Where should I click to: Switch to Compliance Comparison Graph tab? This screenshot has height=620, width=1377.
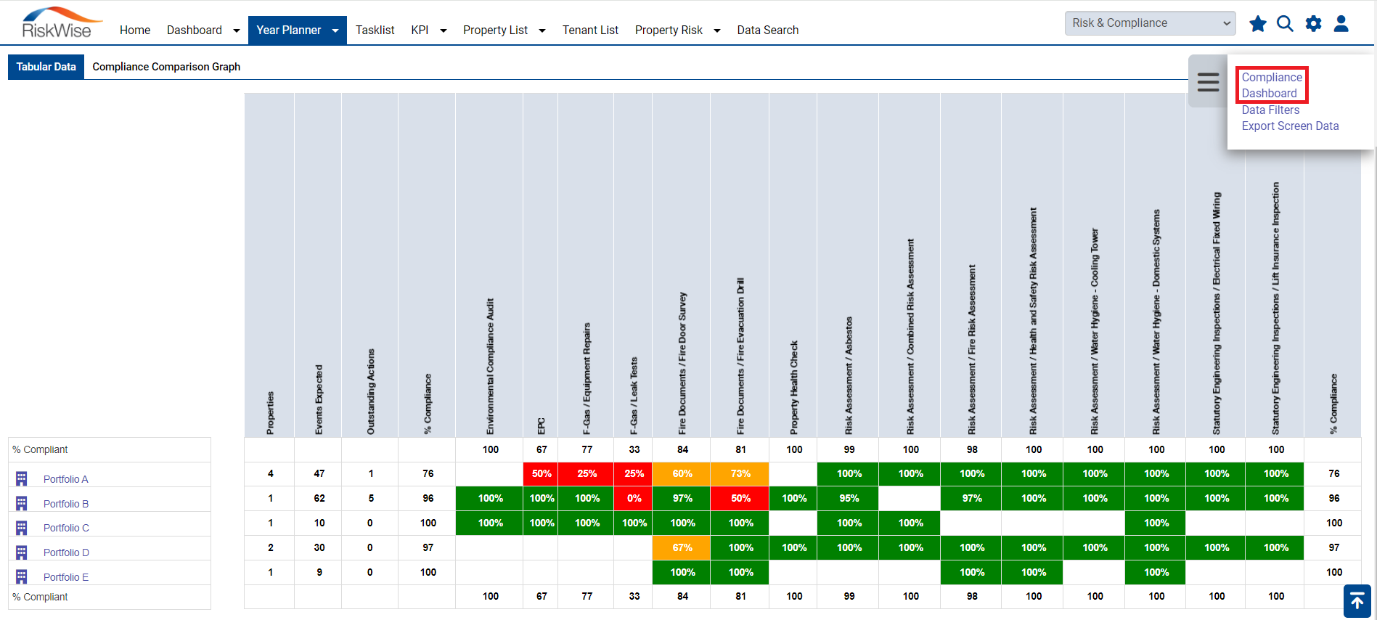coord(166,67)
